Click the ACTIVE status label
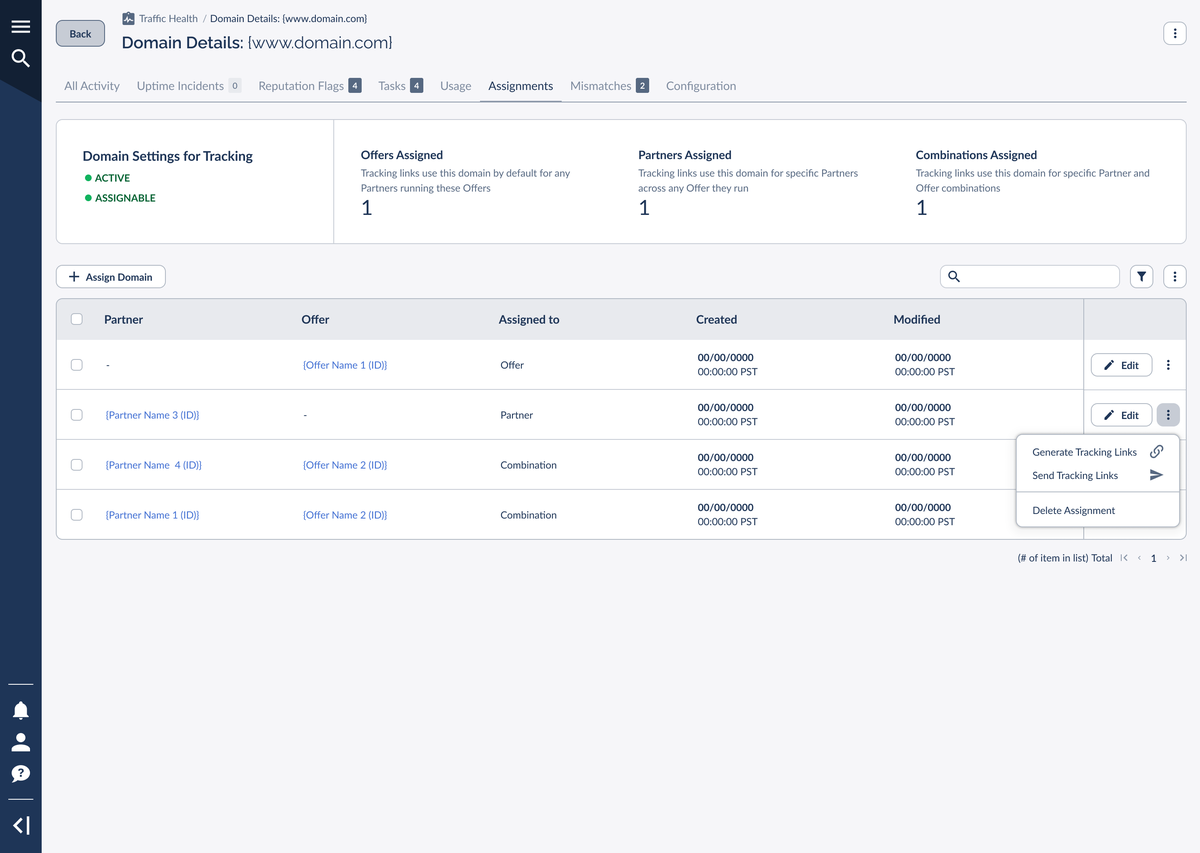This screenshot has height=853, width=1200. point(112,178)
